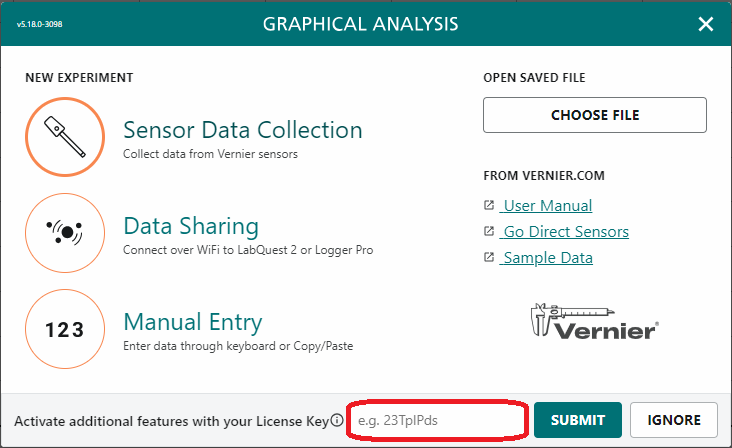
Task: Click Ignore to dismiss license prompt
Action: (x=674, y=420)
